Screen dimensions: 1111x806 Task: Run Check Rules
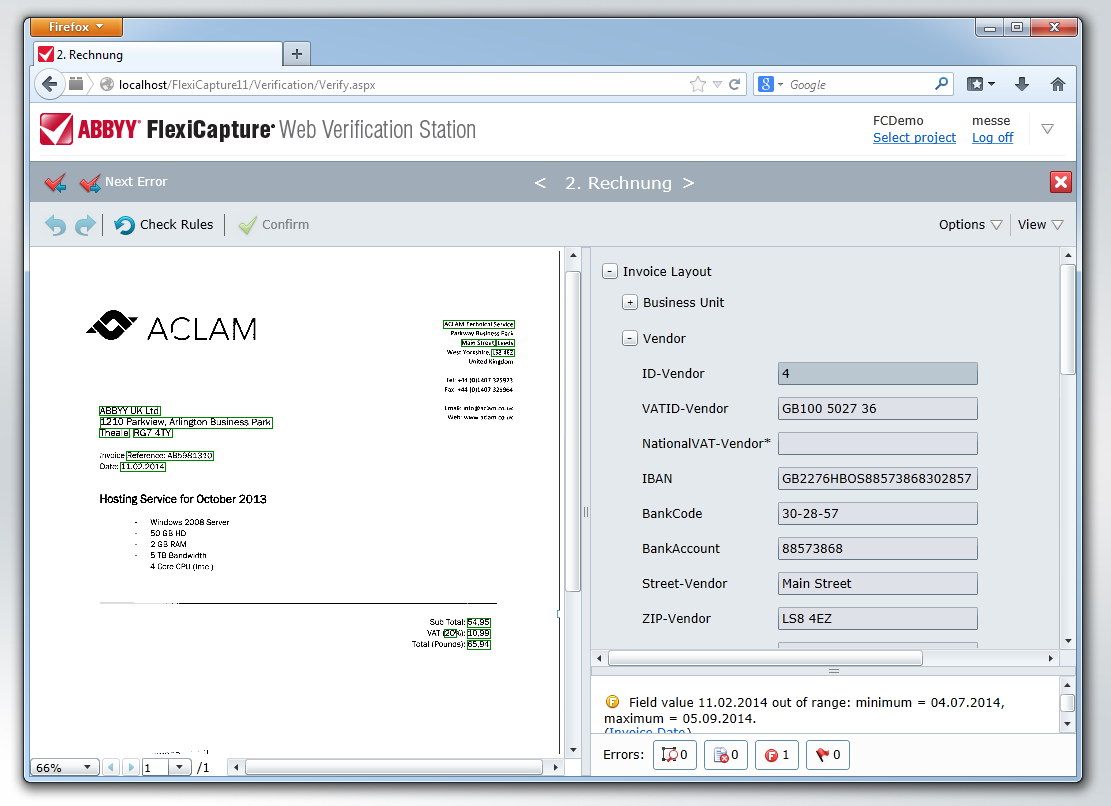tap(164, 225)
